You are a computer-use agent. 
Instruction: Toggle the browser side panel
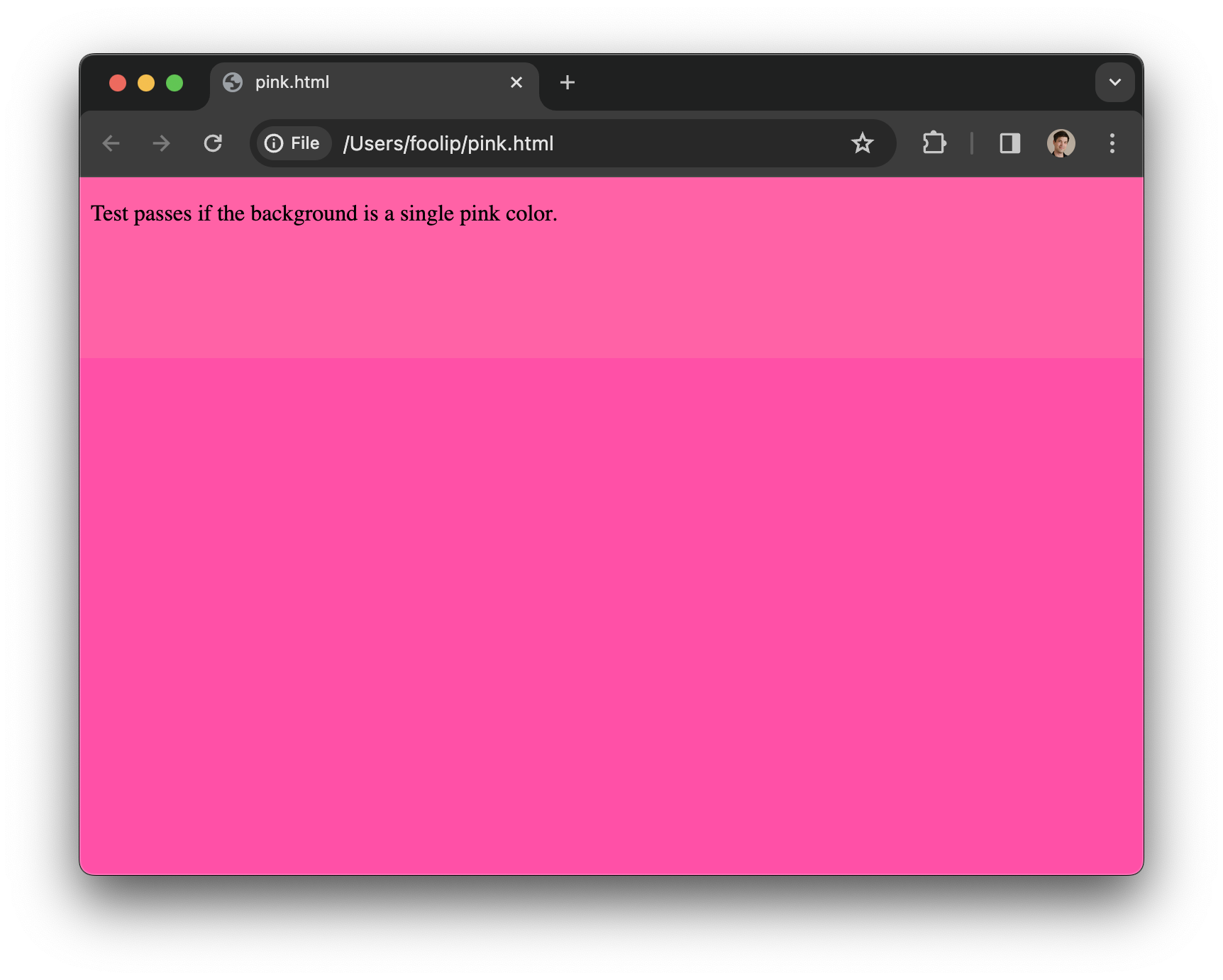(1009, 144)
